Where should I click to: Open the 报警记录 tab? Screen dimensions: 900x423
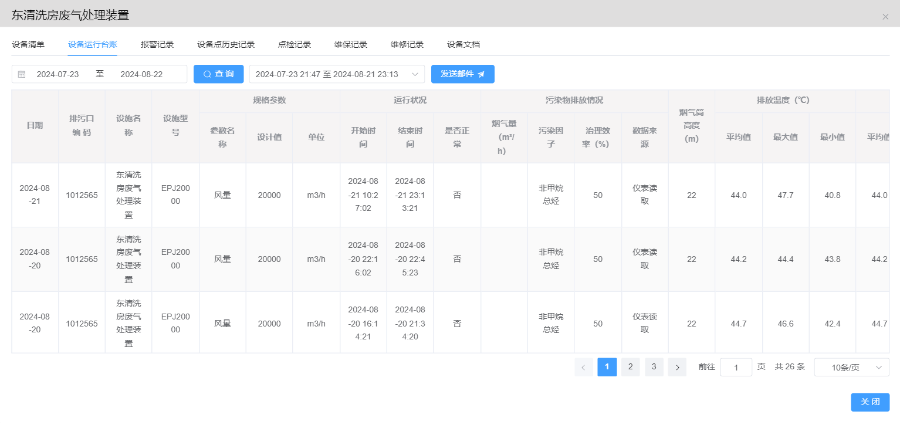[157, 45]
